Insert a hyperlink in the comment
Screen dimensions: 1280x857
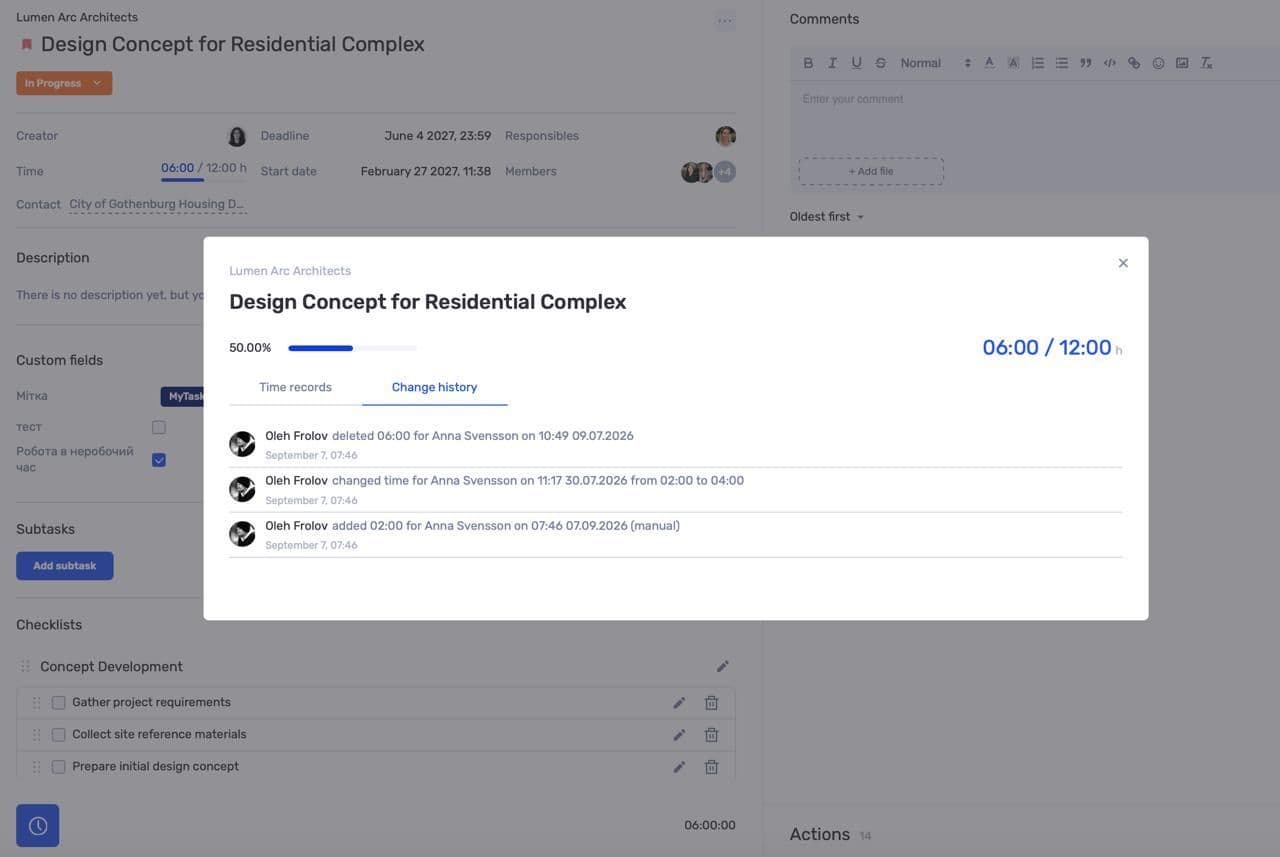pos(1134,63)
